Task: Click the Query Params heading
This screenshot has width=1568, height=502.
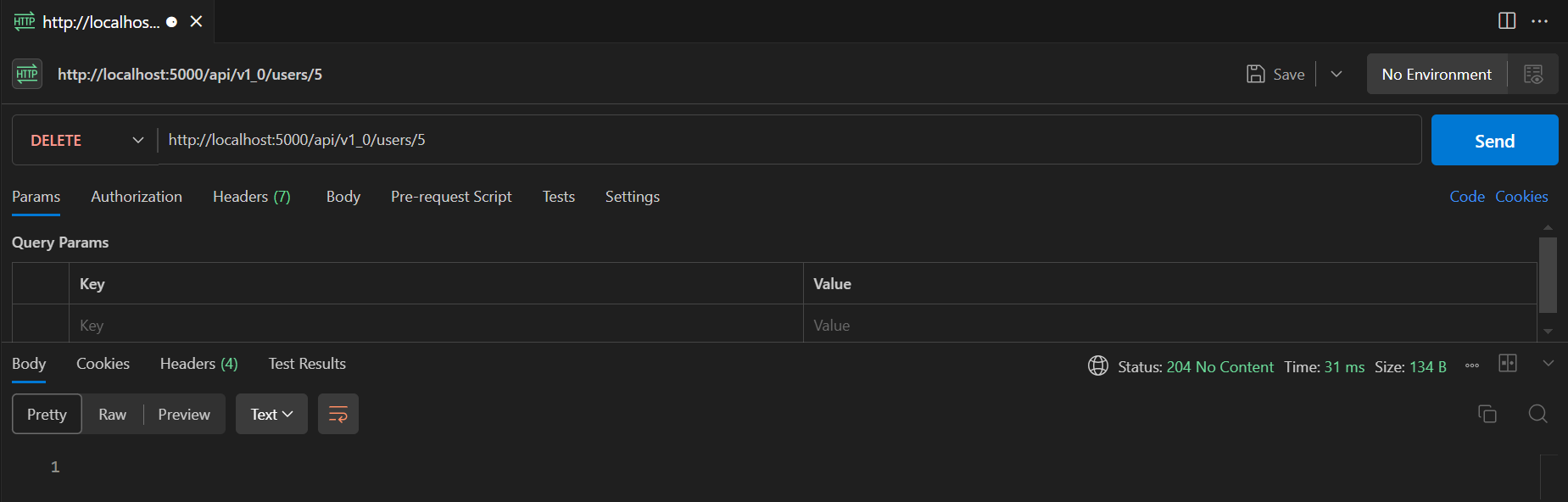Action: (60, 243)
